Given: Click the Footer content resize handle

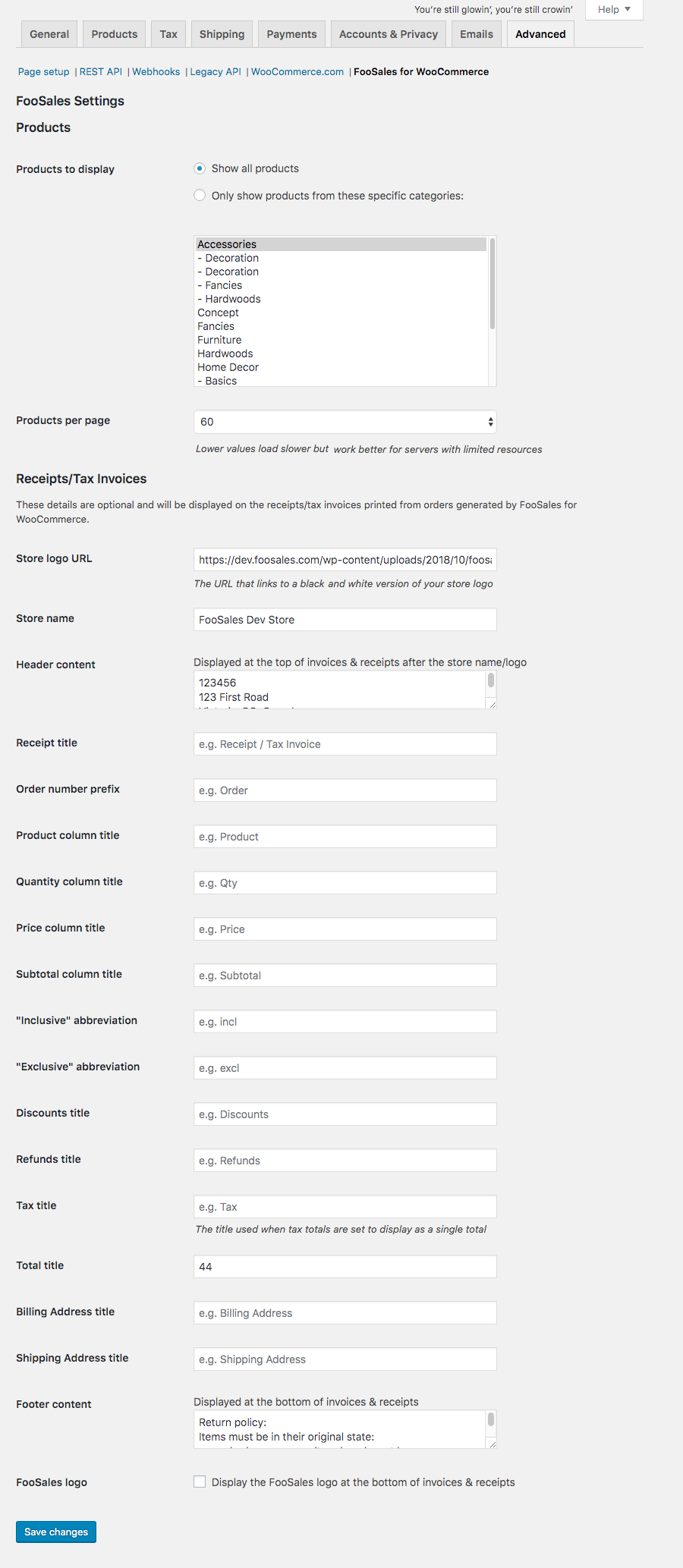Looking at the screenshot, I should click(492, 1444).
